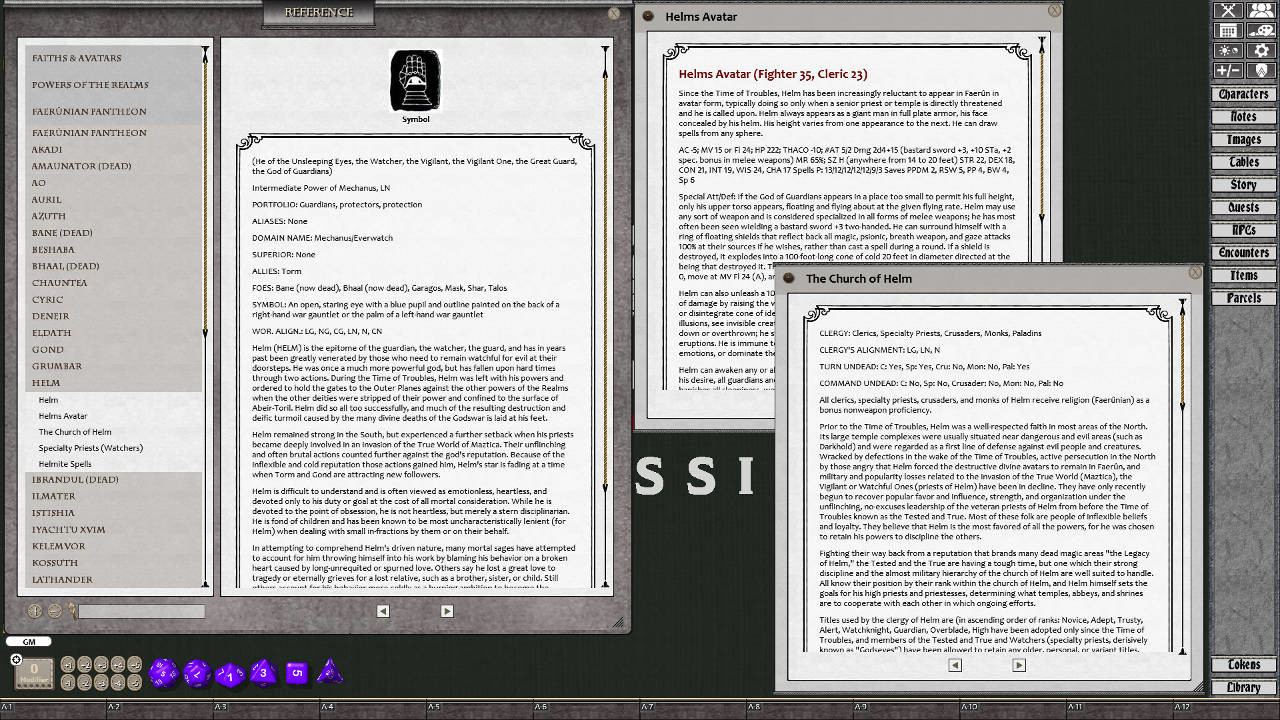Image resolution: width=1280 pixels, height=720 pixels.
Task: Expand the Faerûnian Pantheon section header
Action: pos(90,112)
